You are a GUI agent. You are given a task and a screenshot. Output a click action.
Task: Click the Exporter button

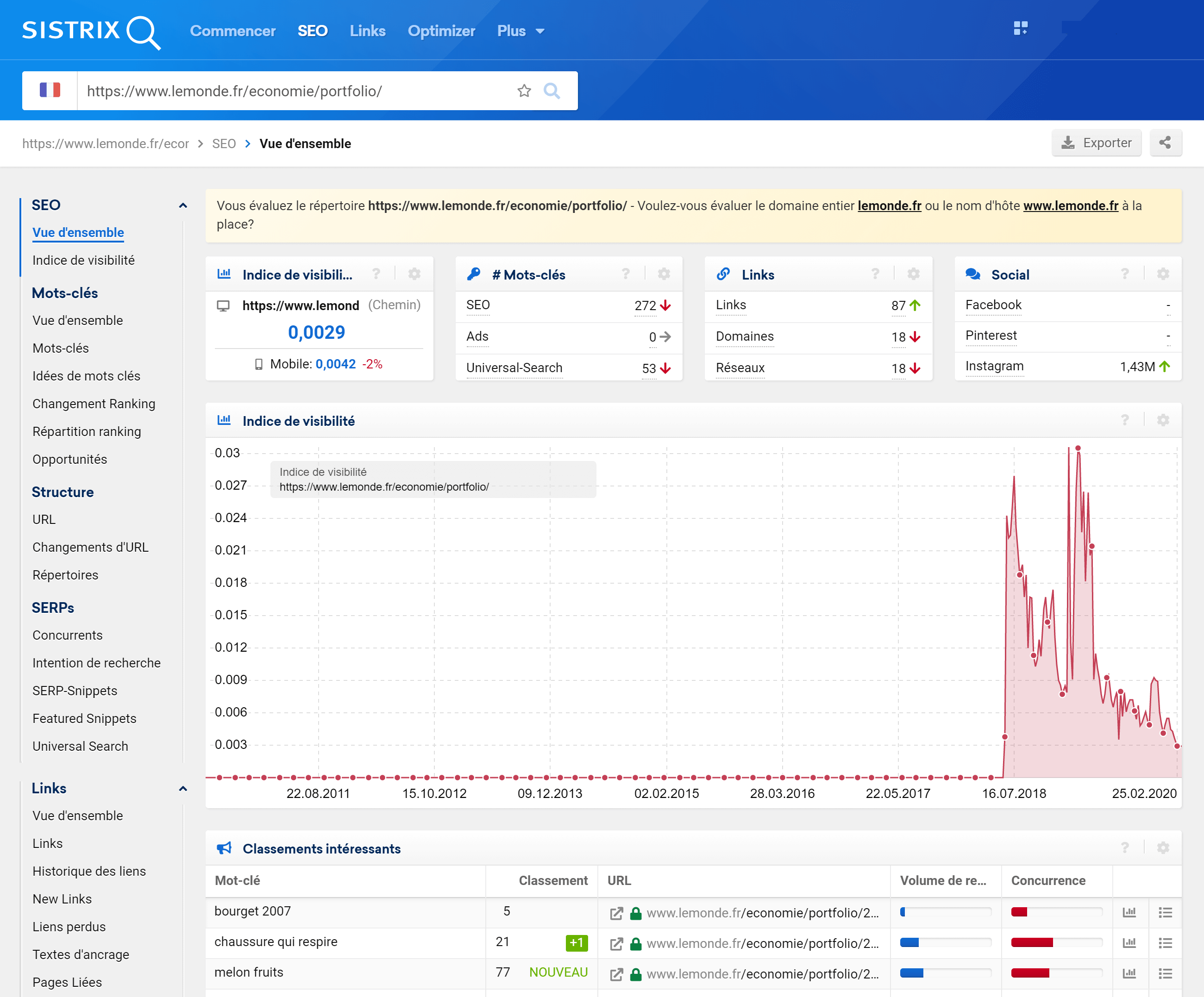pyautogui.click(x=1096, y=143)
